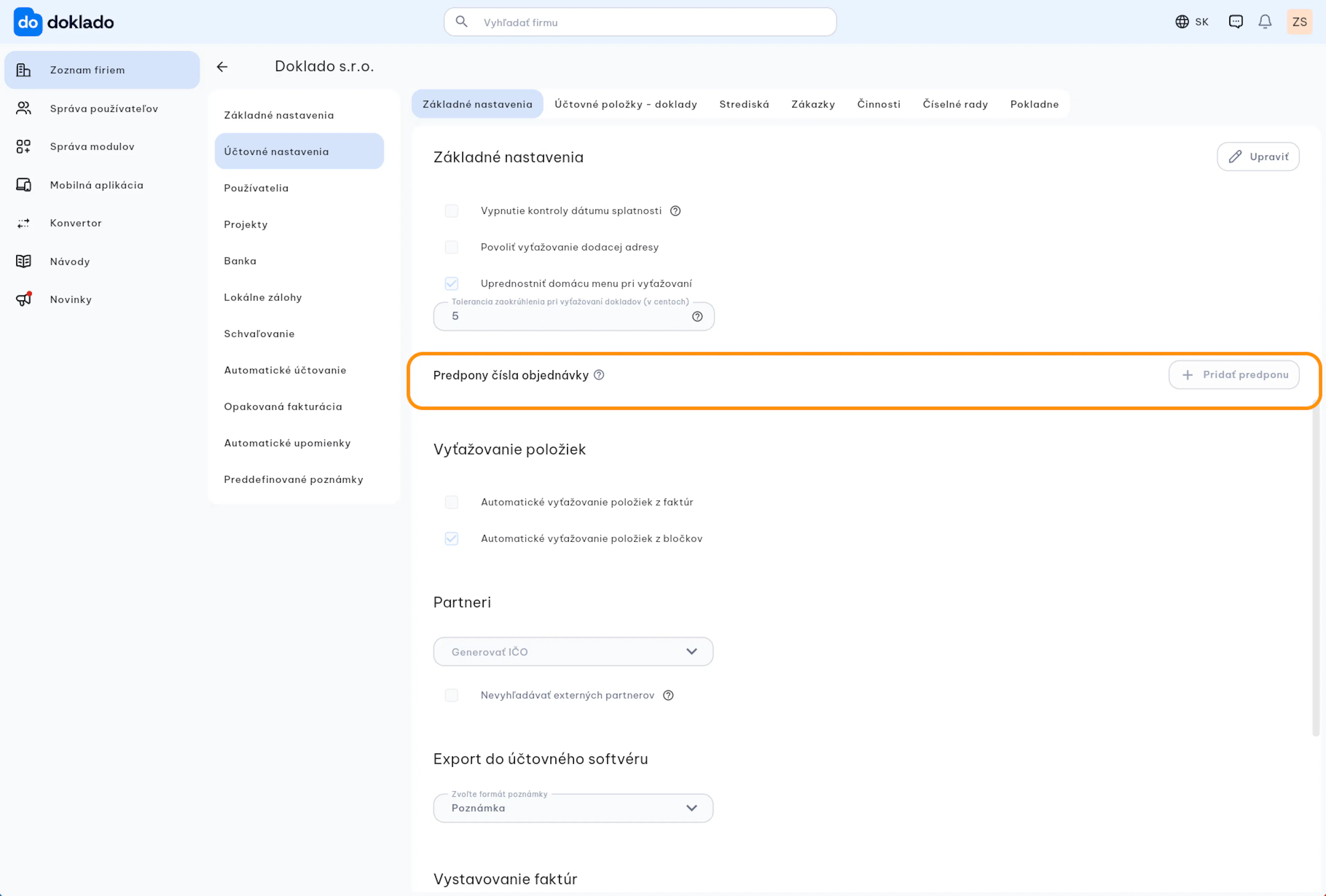Click the Správa modulov grid icon
Viewport: 1326px width, 896px height.
(23, 147)
